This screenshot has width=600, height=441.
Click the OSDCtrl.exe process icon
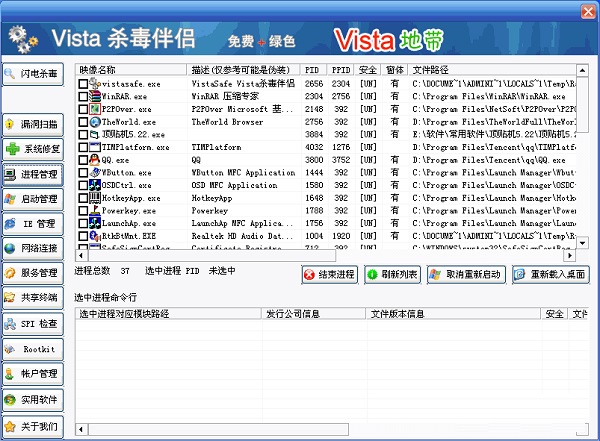coord(95,185)
